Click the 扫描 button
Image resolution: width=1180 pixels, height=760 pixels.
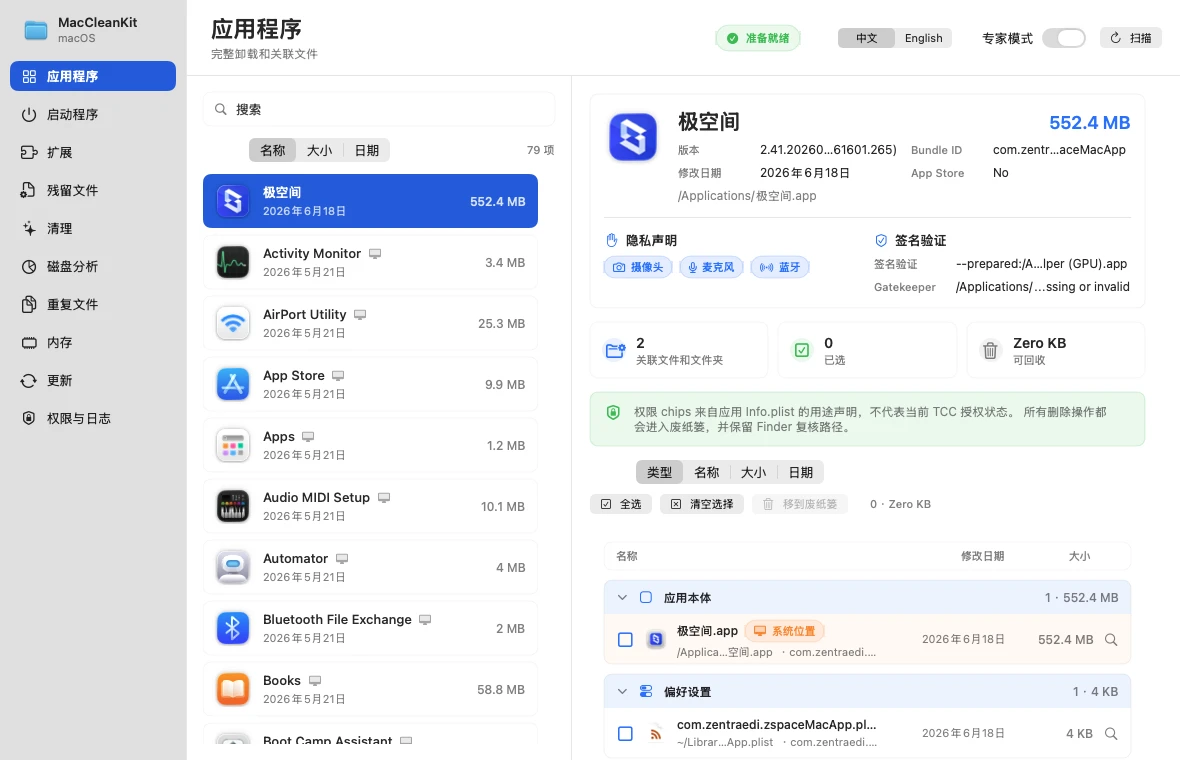pyautogui.click(x=1131, y=38)
